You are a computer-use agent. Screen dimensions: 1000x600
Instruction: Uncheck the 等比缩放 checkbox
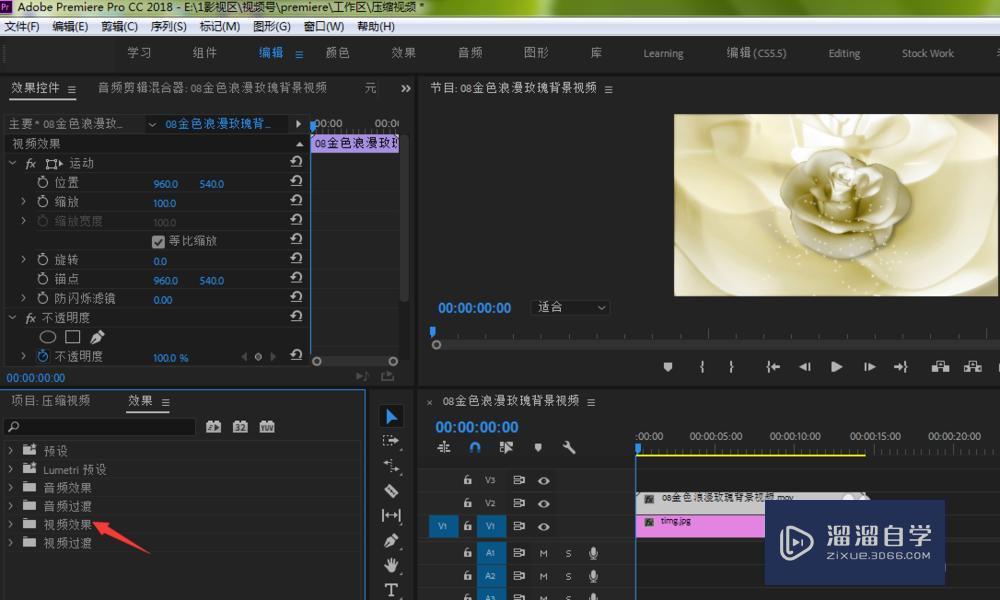[158, 242]
